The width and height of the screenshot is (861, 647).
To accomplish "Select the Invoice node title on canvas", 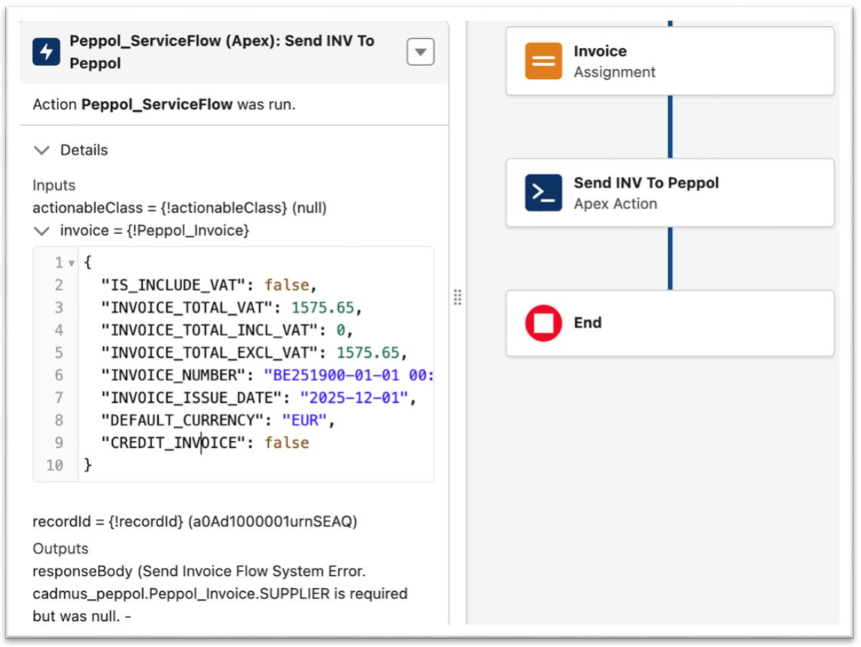I will pyautogui.click(x=600, y=51).
